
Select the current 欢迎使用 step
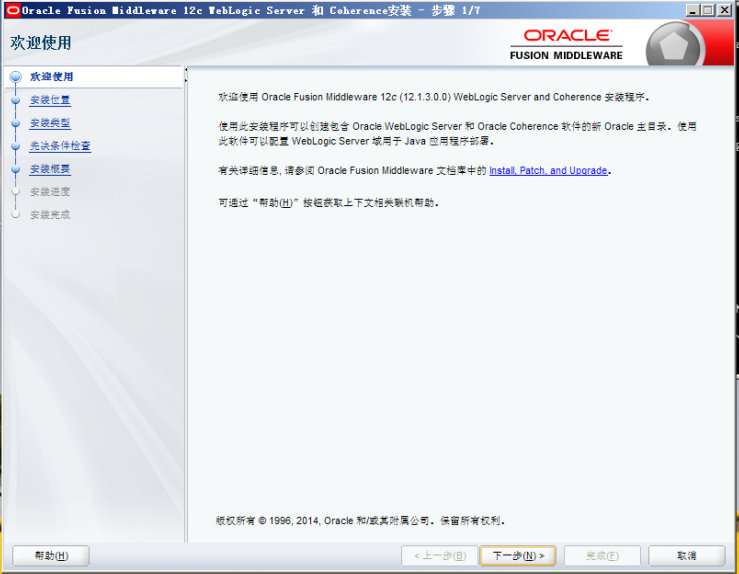(51, 77)
